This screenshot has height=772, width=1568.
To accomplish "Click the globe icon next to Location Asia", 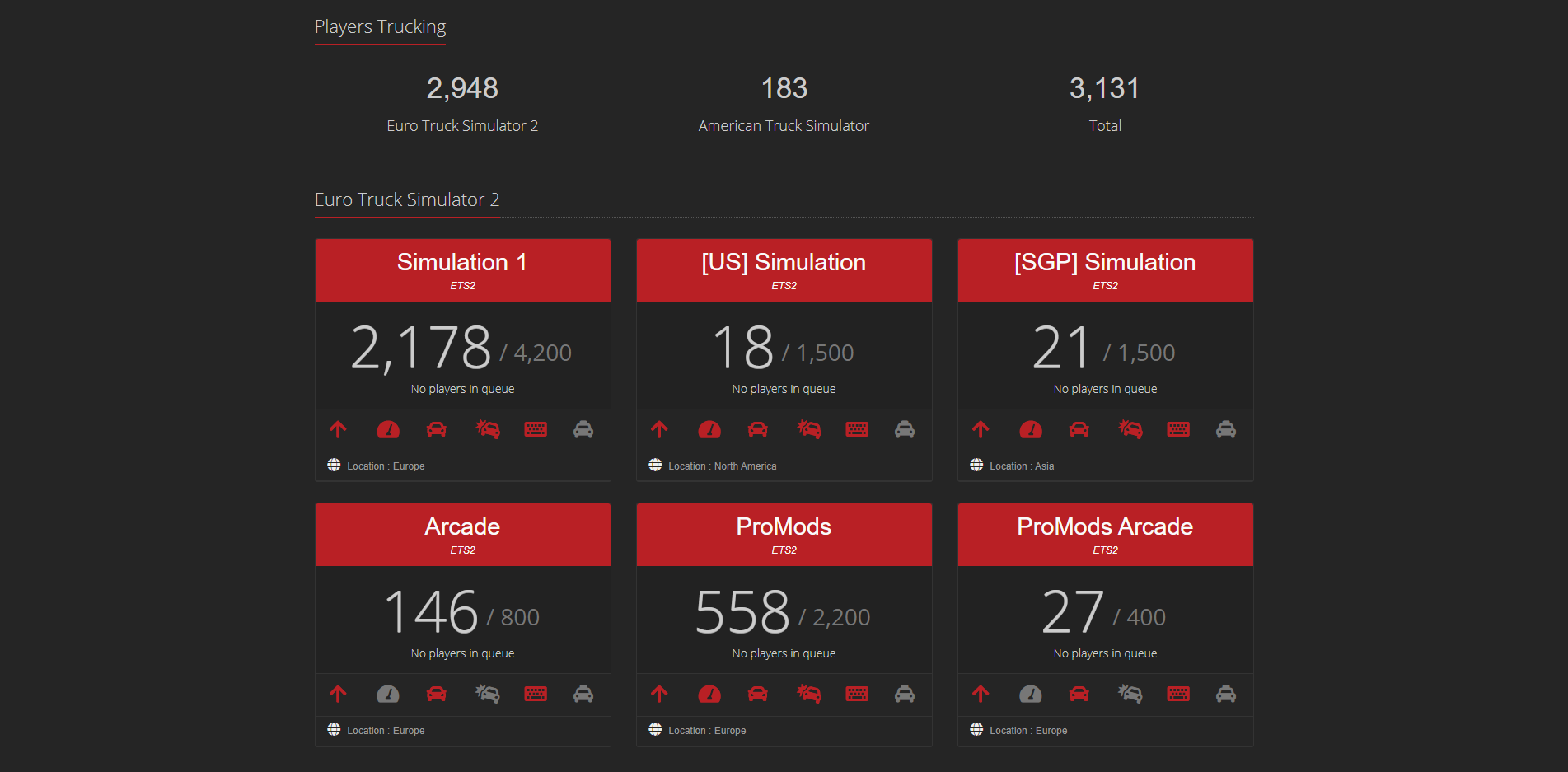I will click(976, 465).
